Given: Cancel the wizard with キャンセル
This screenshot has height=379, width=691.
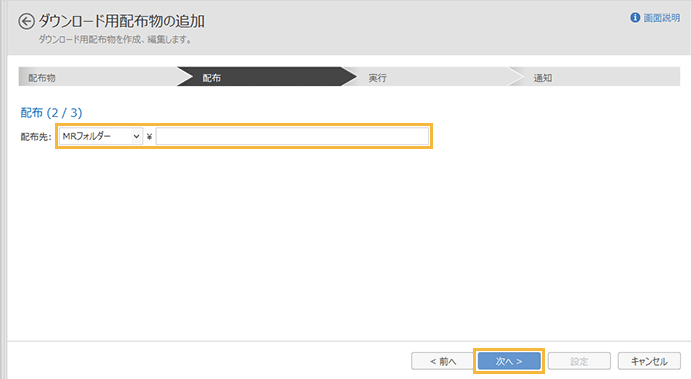Looking at the screenshot, I should tap(649, 361).
